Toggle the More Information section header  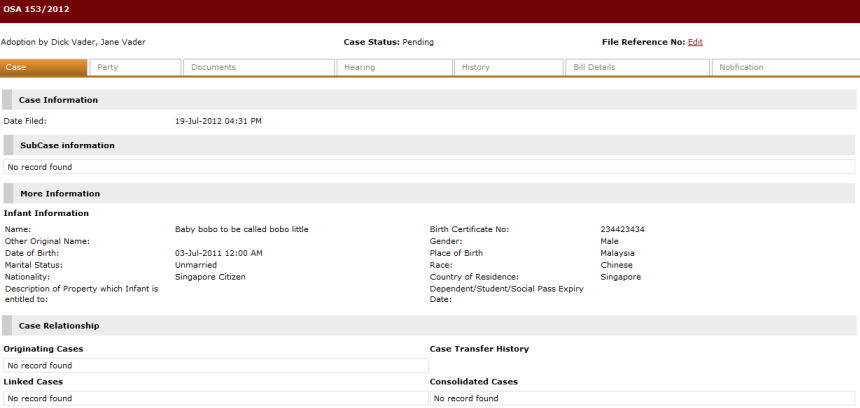tap(59, 193)
